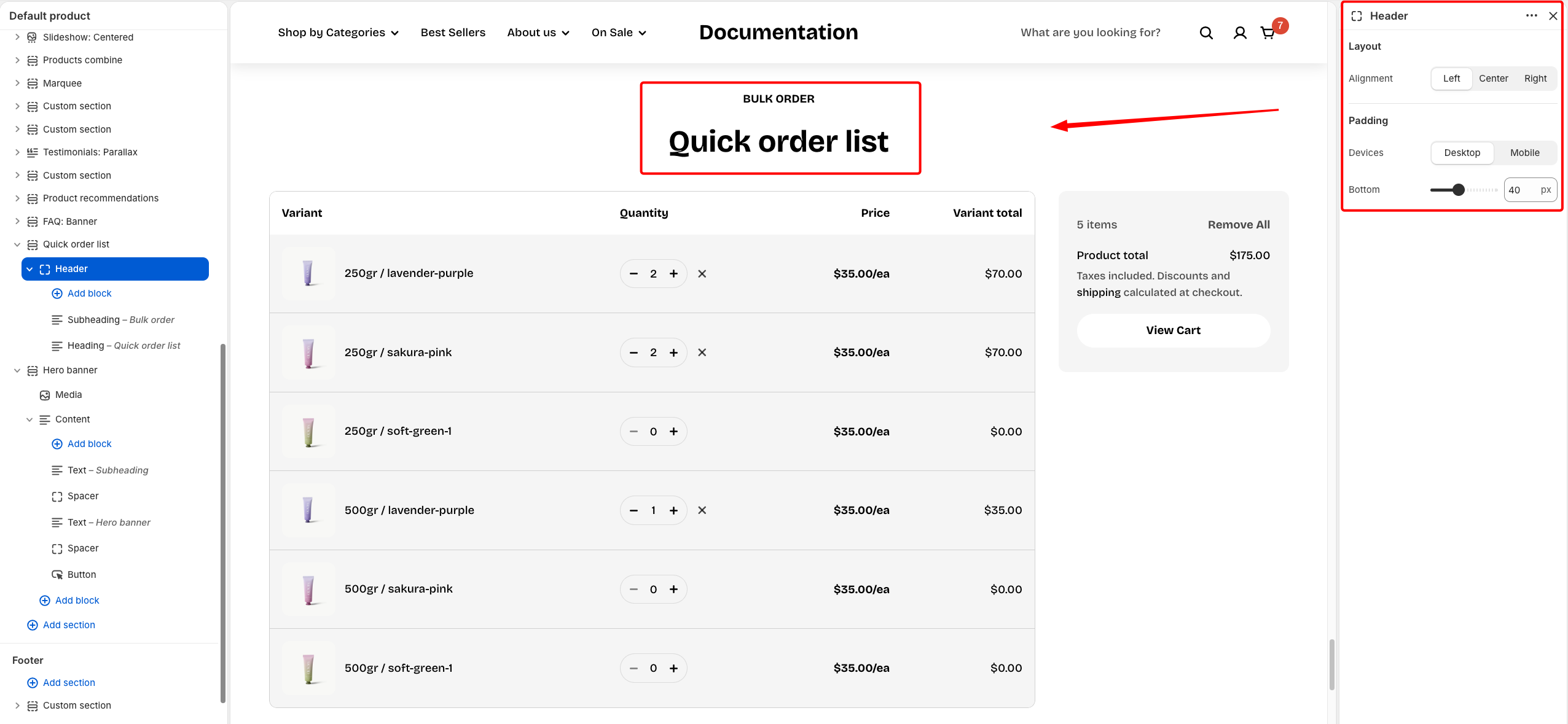Set alignment to Left
Screen dimensions: 1568x724
click(x=1451, y=79)
